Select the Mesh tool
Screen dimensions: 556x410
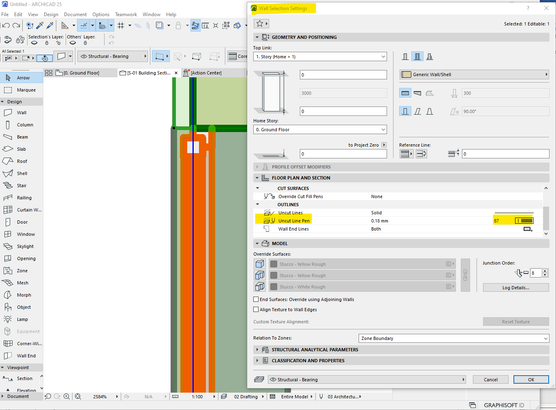21,283
